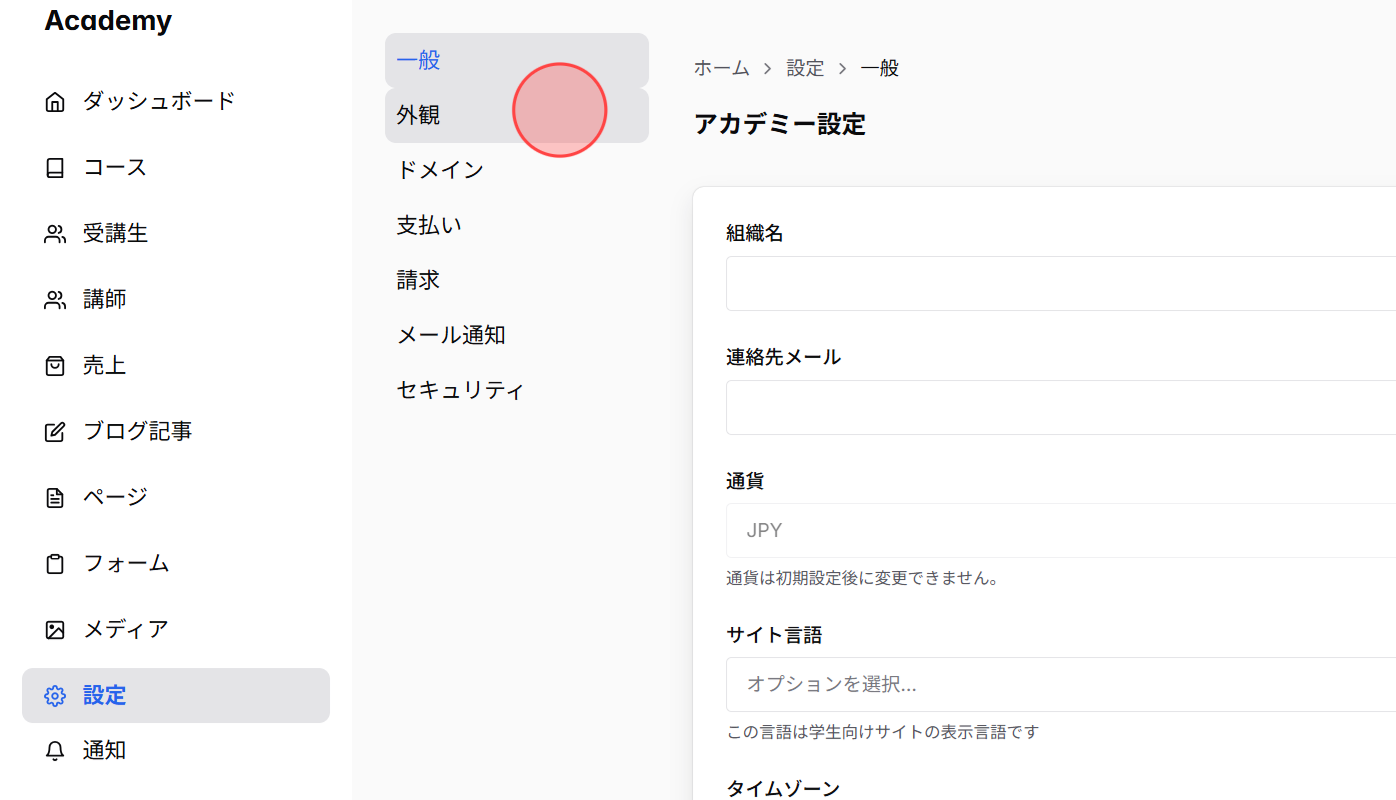The image size is (1396, 800).
Task: Navigate to ホーム via the breadcrumb
Action: (720, 67)
